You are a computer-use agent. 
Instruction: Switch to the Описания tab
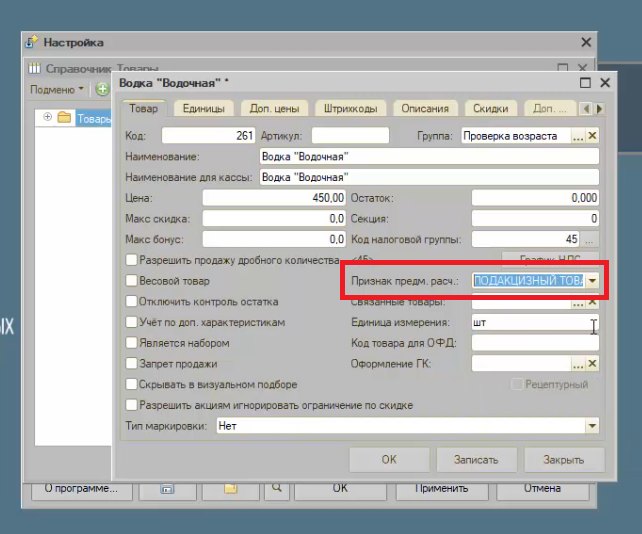tap(425, 109)
